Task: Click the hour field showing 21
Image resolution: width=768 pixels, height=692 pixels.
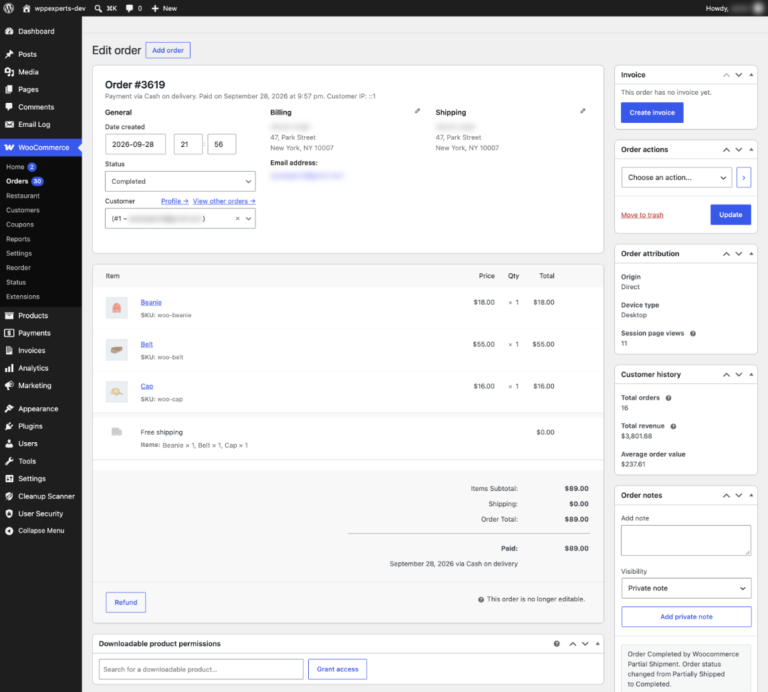Action: (x=188, y=144)
